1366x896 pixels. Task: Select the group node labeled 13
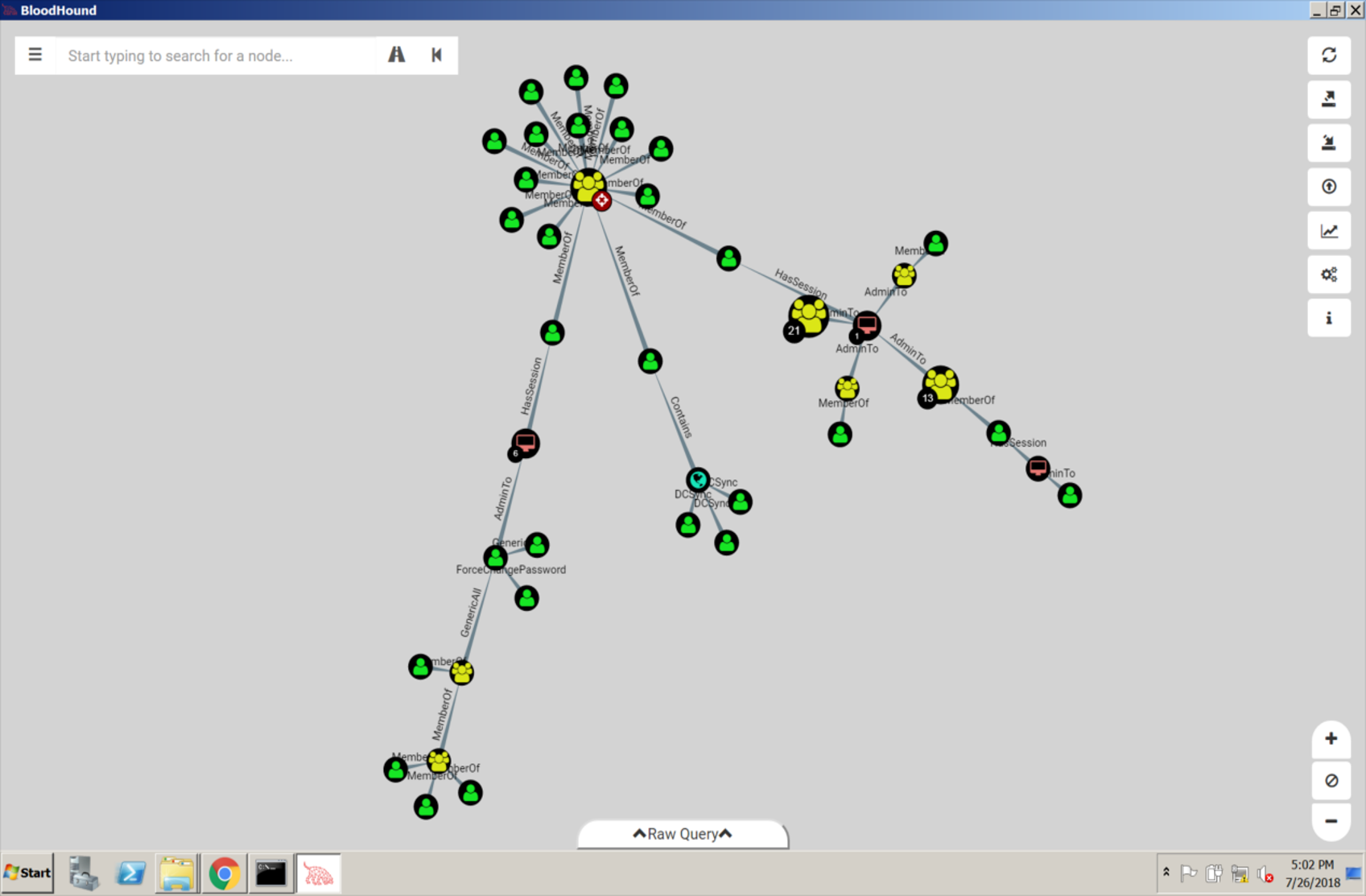(940, 384)
